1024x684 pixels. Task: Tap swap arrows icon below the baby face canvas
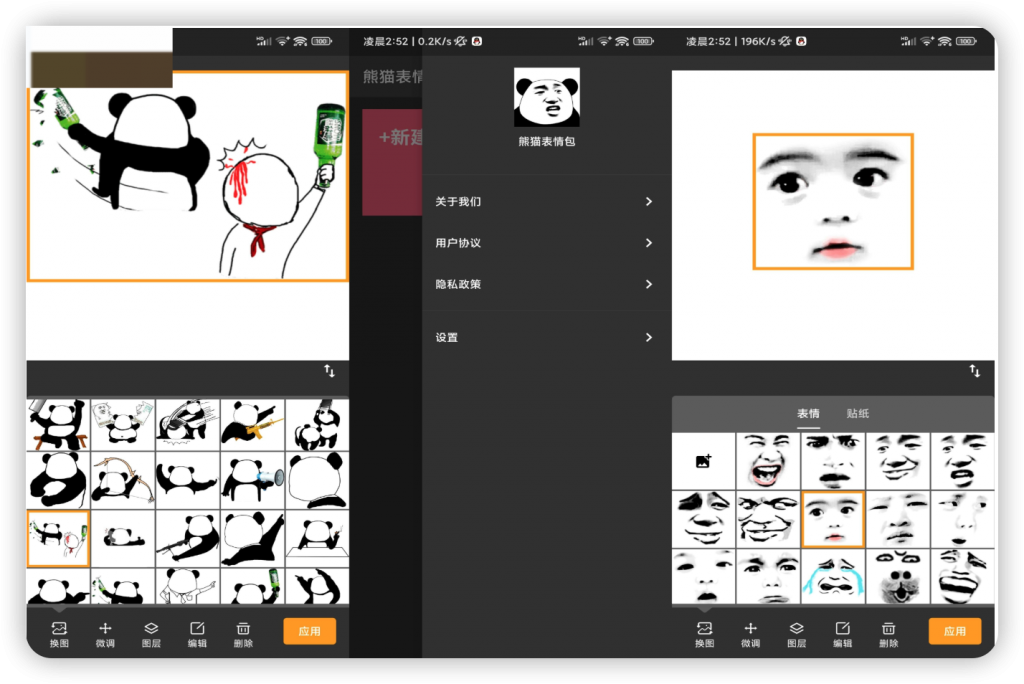(974, 371)
